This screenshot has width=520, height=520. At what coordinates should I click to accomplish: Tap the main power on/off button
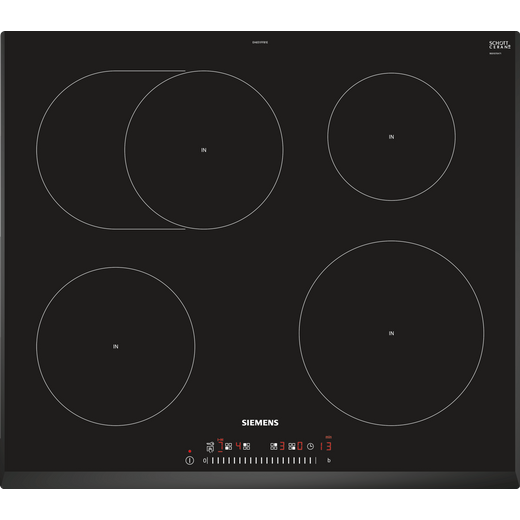(190, 461)
